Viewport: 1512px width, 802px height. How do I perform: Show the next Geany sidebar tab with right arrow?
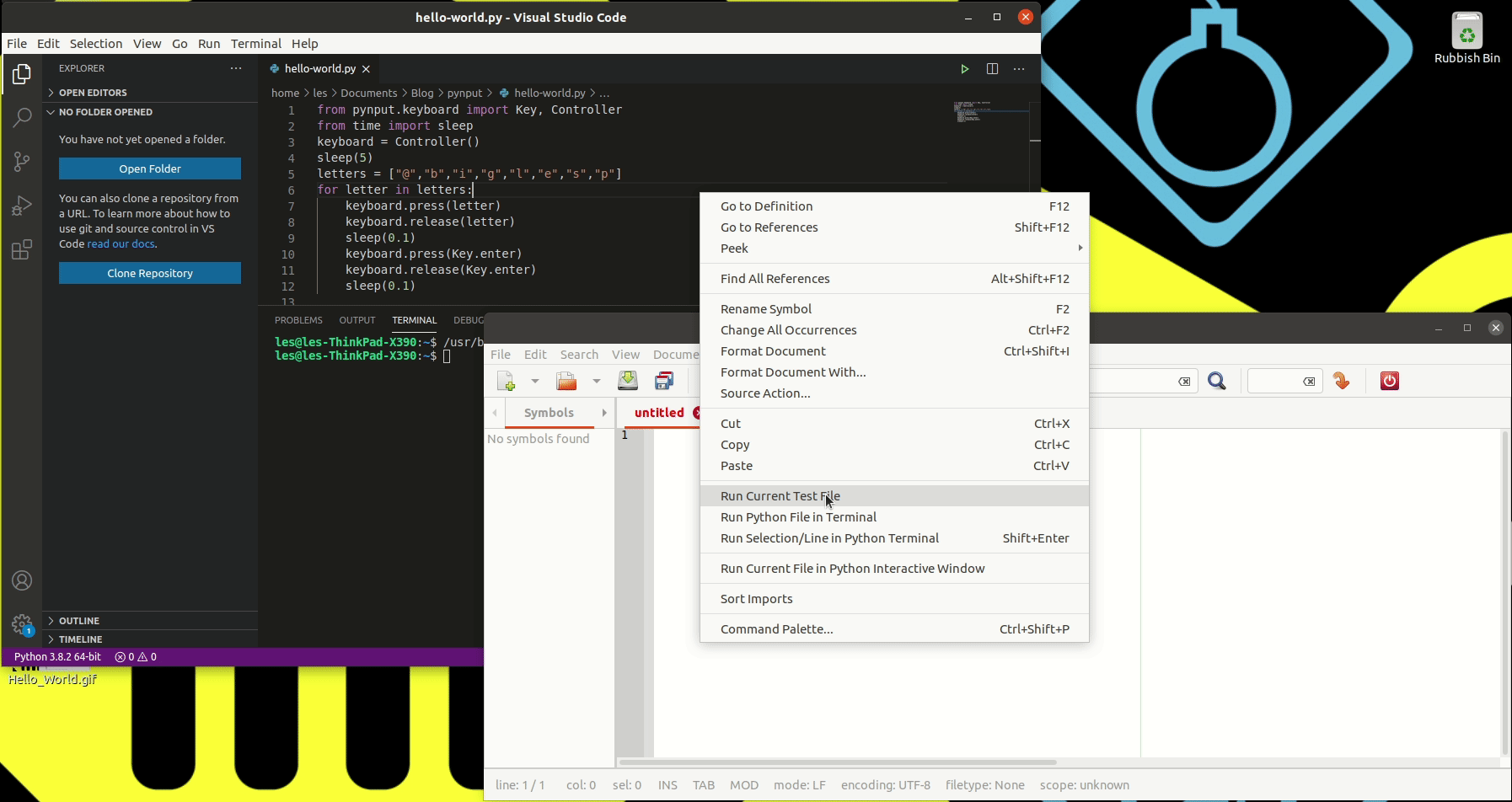coord(604,413)
